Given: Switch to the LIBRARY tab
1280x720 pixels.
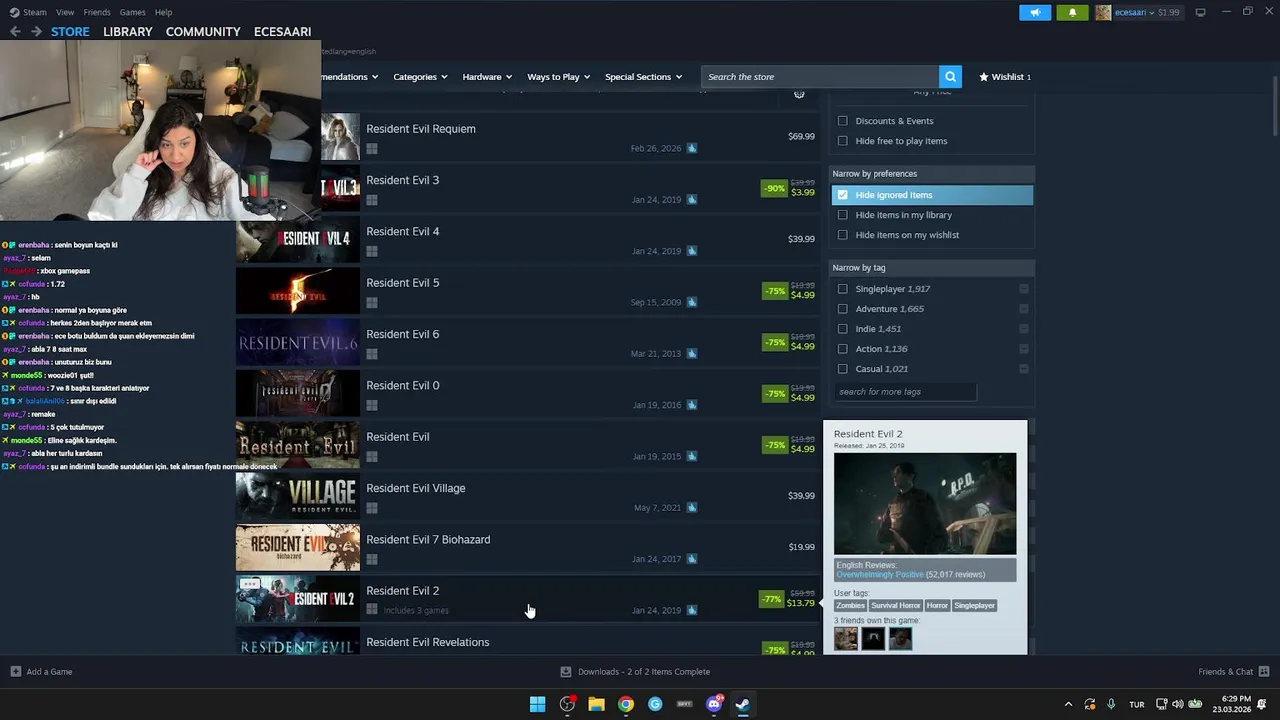Looking at the screenshot, I should point(128,31).
